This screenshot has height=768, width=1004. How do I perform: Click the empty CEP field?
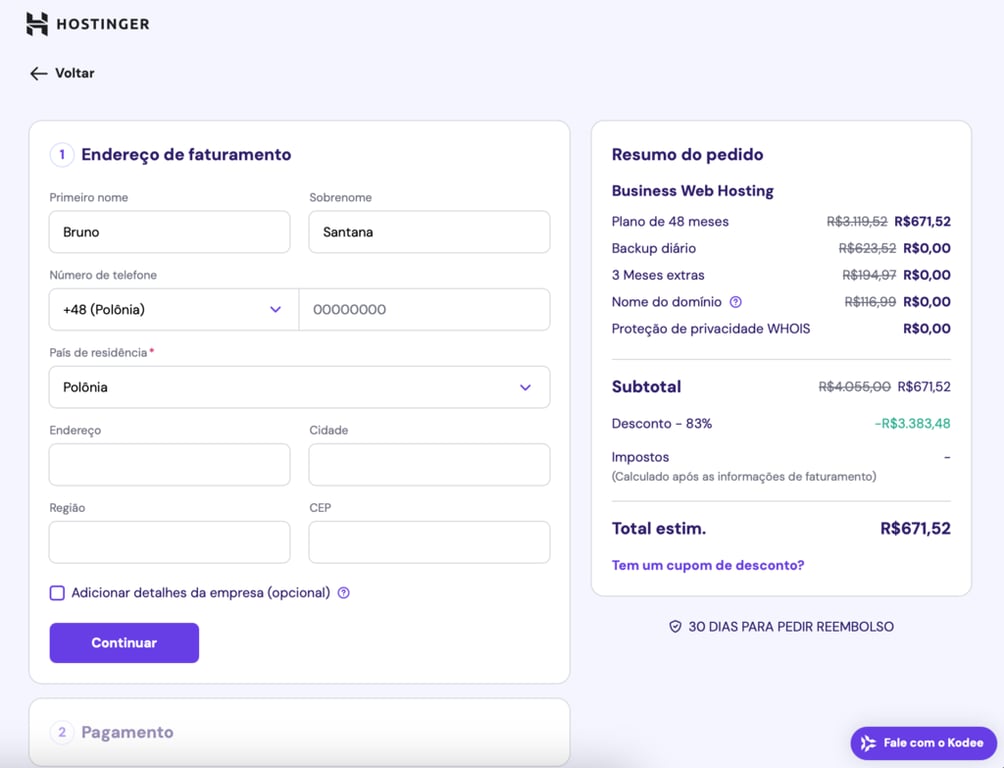428,542
